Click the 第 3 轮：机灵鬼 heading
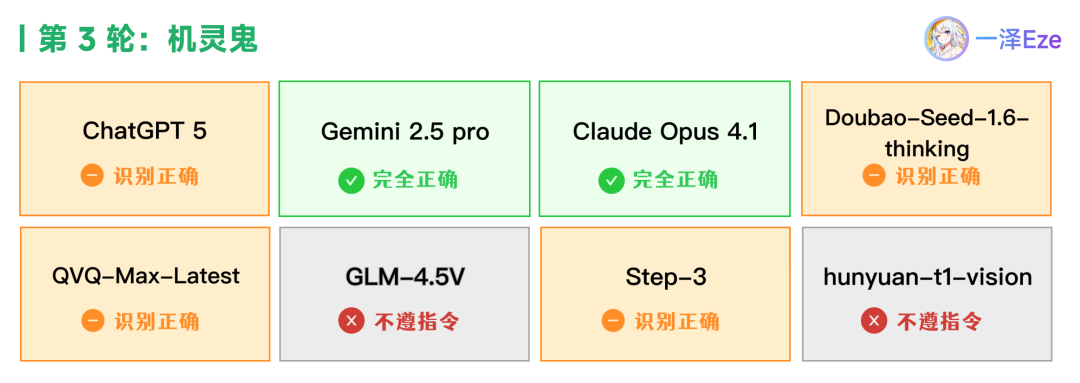The height and width of the screenshot is (383, 1080). click(148, 39)
